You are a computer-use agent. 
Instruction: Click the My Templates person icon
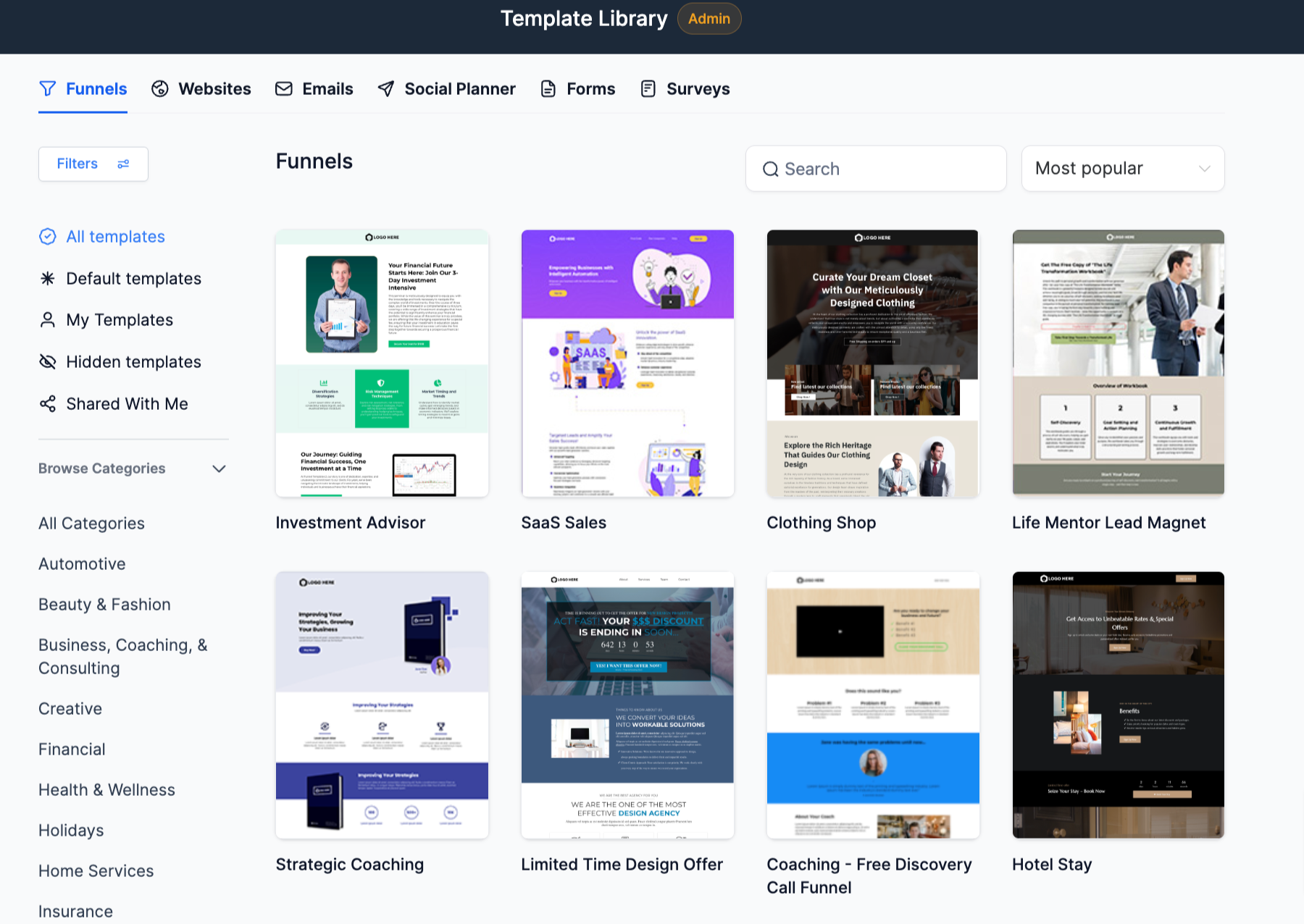47,319
